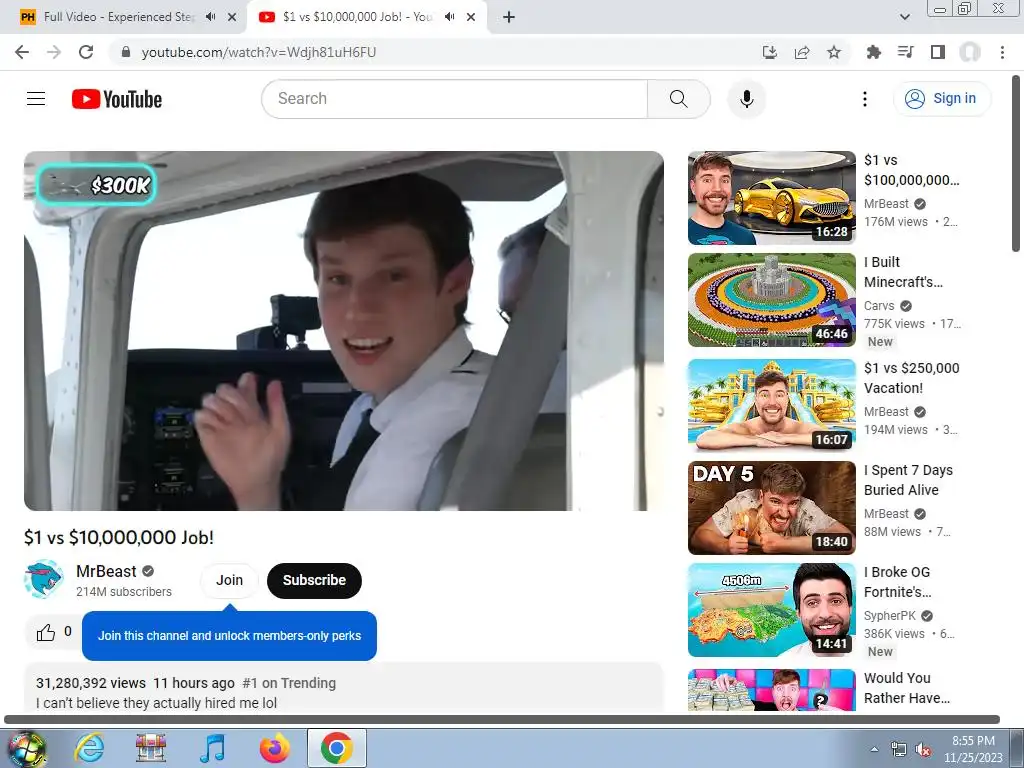The width and height of the screenshot is (1024, 768).
Task: Open YouTube settings three-dot menu
Action: coord(865,99)
